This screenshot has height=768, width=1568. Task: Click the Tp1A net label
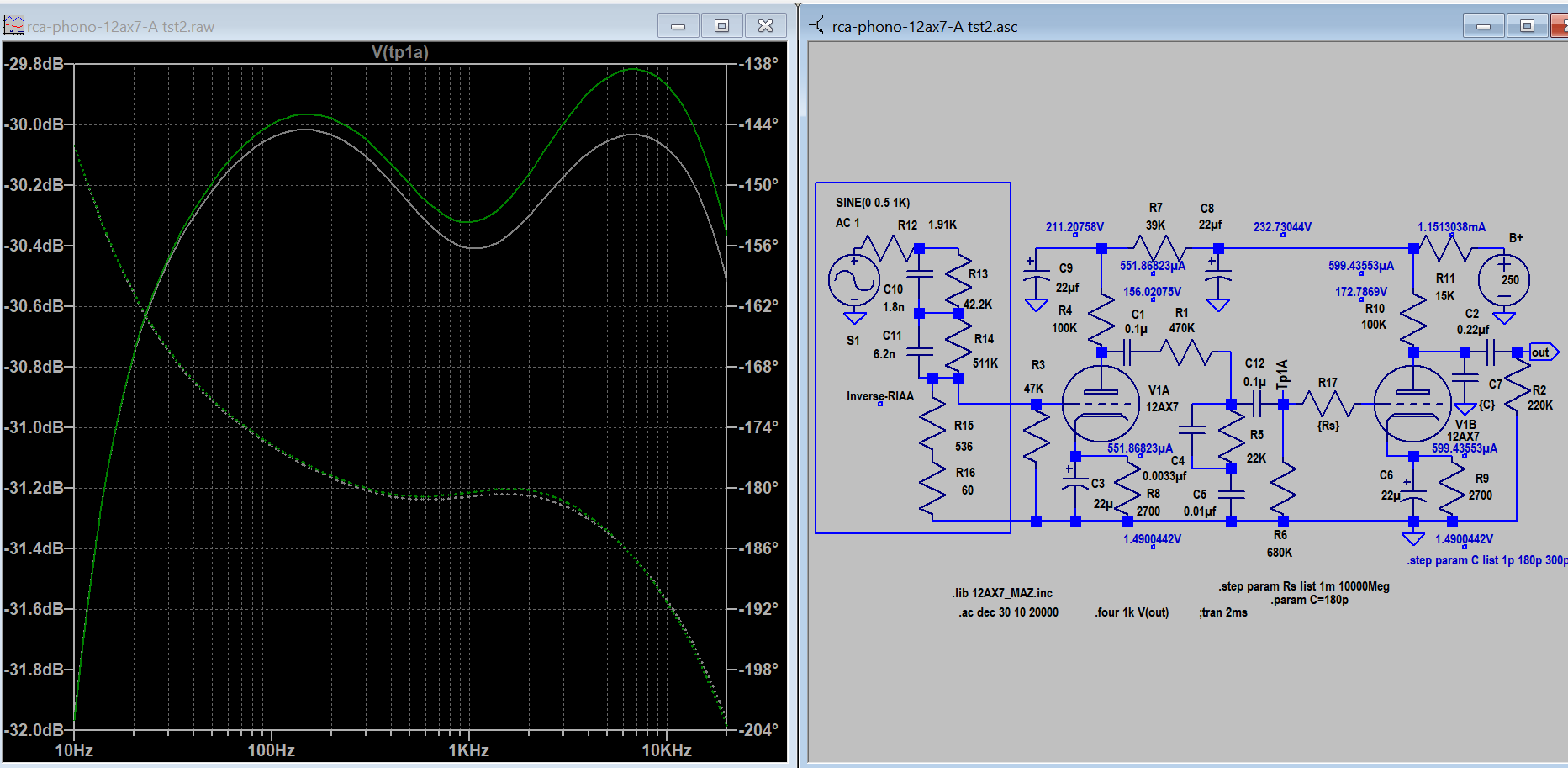pos(1282,374)
